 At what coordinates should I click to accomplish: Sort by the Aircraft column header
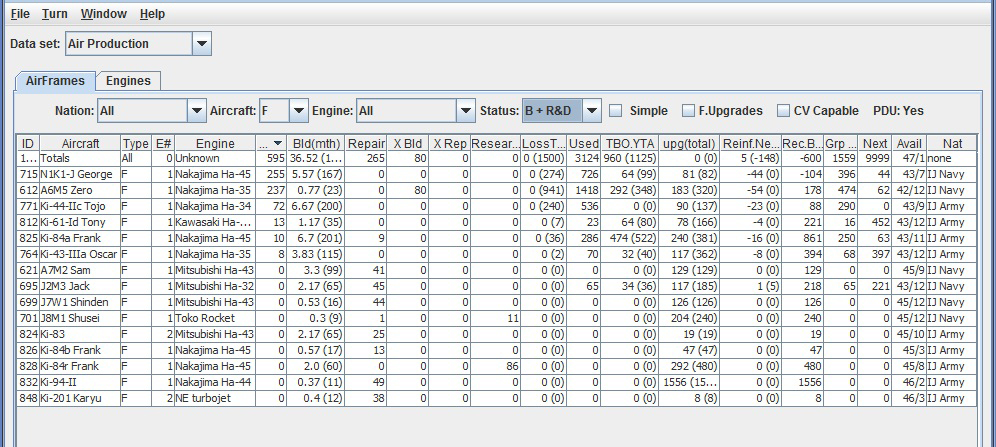(80, 143)
